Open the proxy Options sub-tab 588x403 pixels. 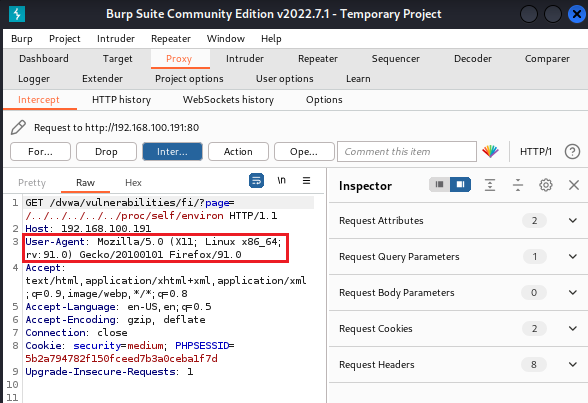[324, 100]
